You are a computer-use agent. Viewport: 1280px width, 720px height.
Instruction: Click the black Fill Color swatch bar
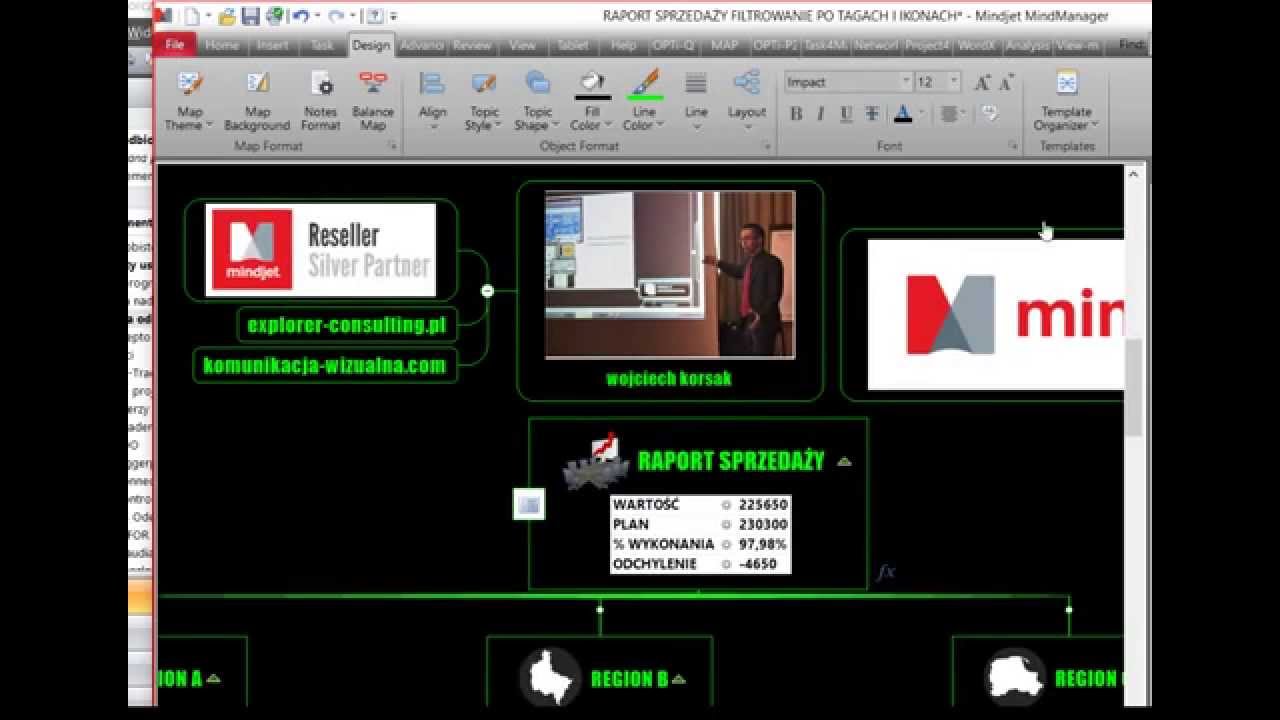pyautogui.click(x=593, y=98)
